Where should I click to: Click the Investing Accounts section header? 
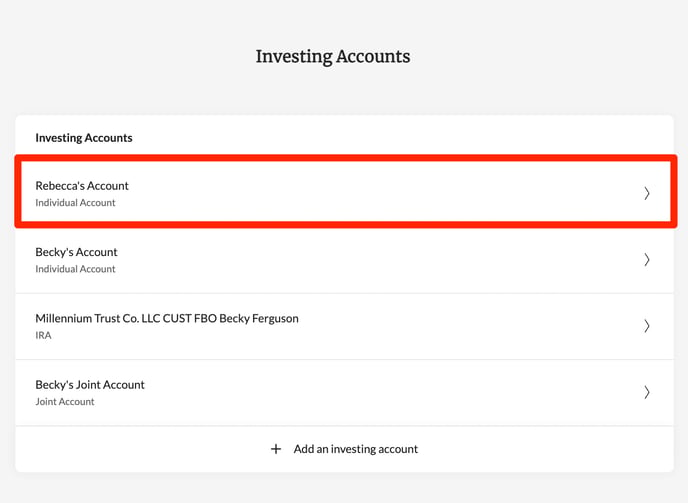84,138
